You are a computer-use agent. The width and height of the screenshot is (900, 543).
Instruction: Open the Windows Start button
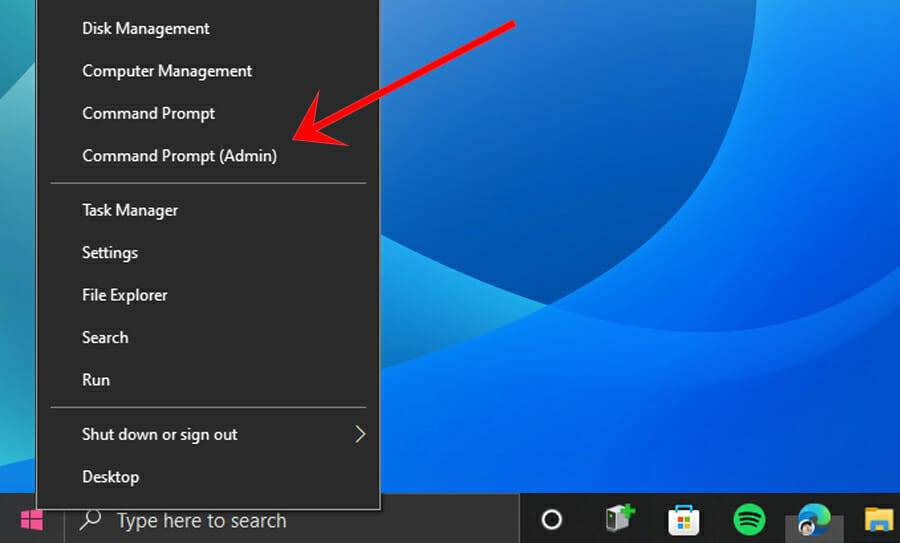click(x=32, y=520)
